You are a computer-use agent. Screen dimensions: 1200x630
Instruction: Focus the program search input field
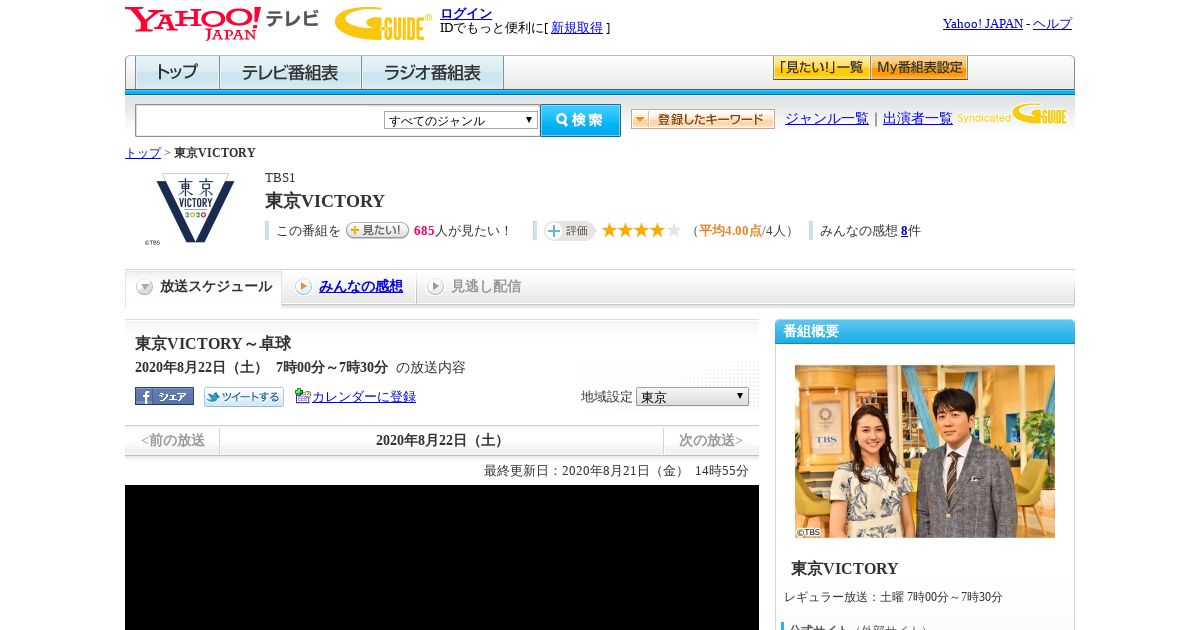click(259, 120)
